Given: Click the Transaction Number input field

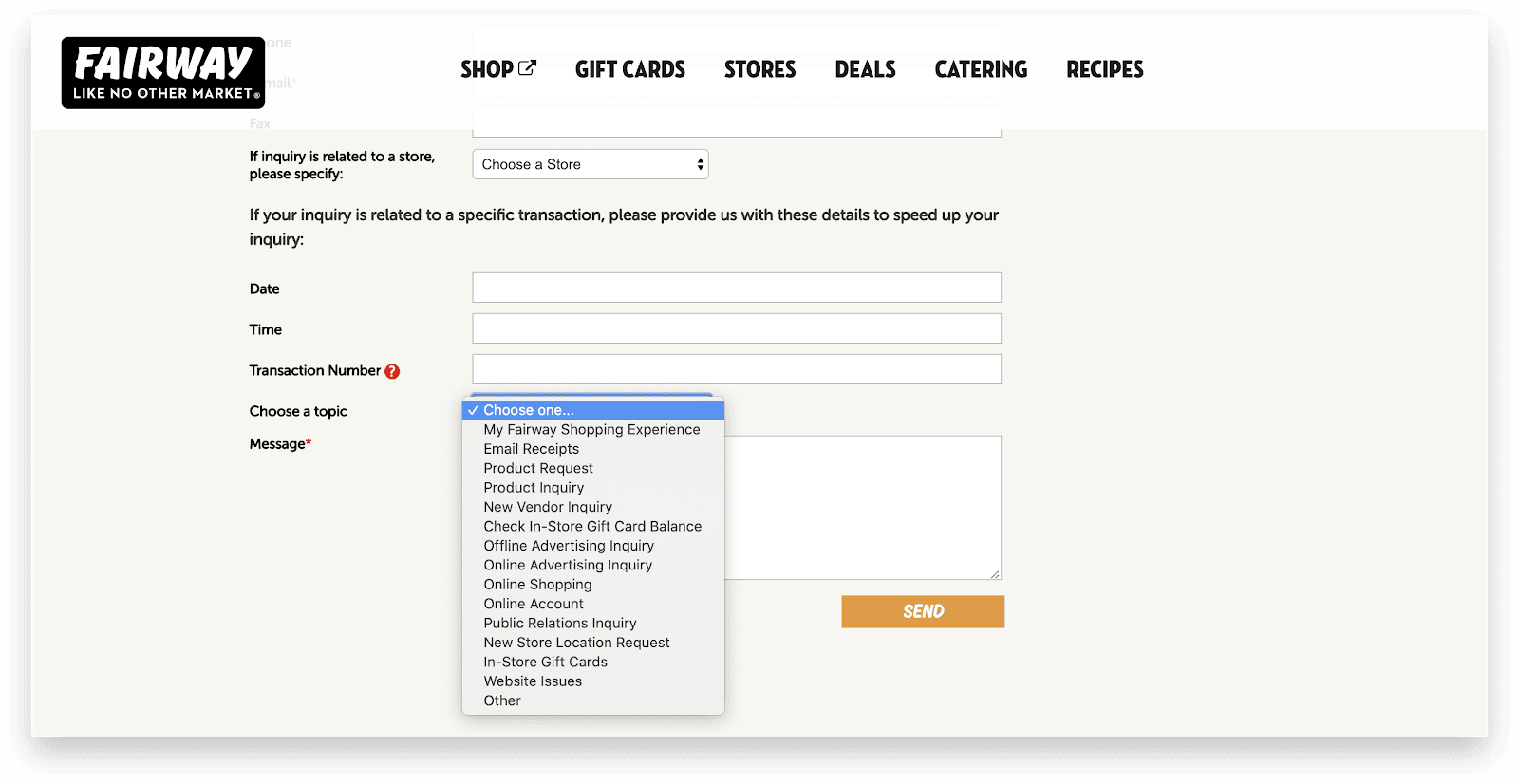Looking at the screenshot, I should point(737,369).
